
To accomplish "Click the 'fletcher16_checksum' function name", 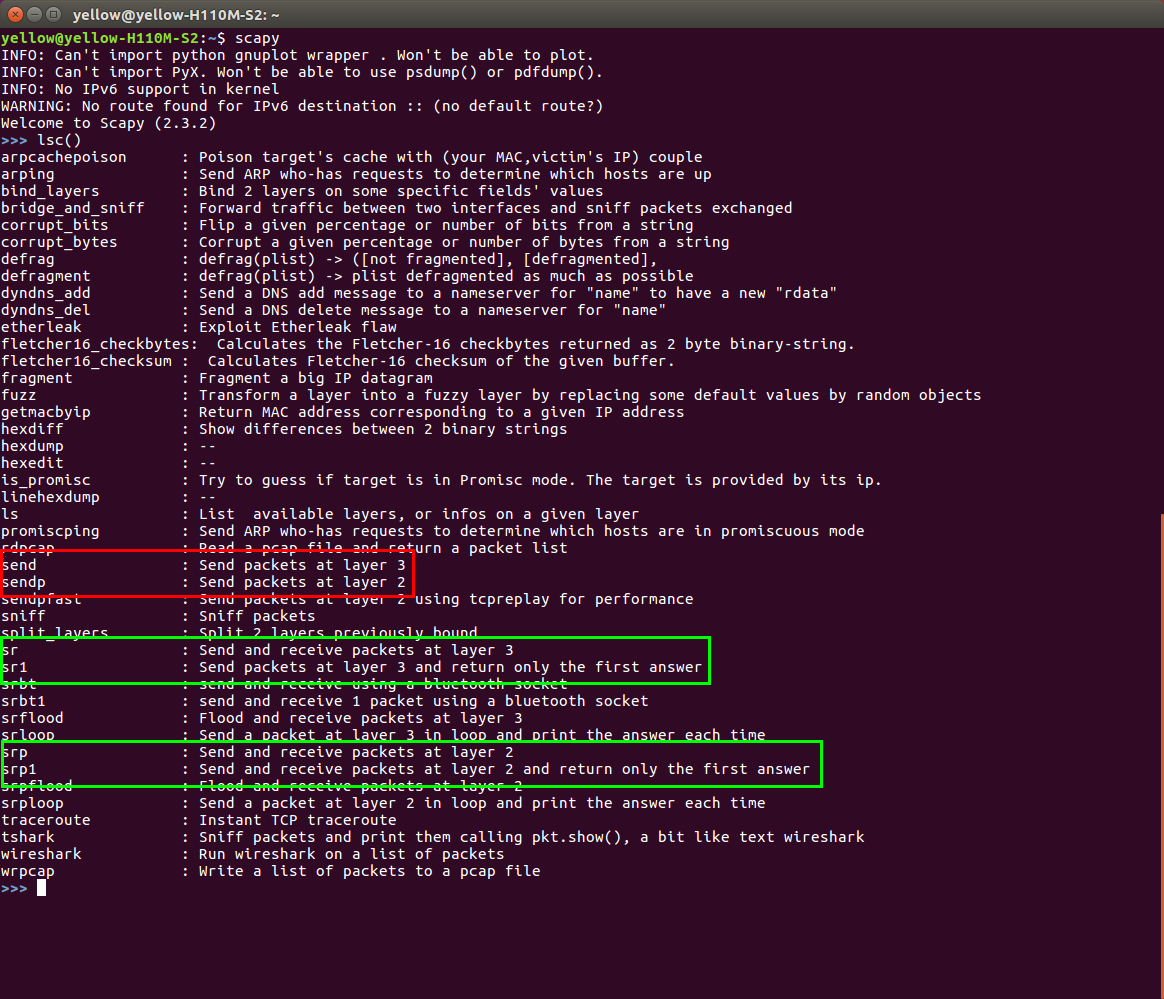I will (x=86, y=361).
